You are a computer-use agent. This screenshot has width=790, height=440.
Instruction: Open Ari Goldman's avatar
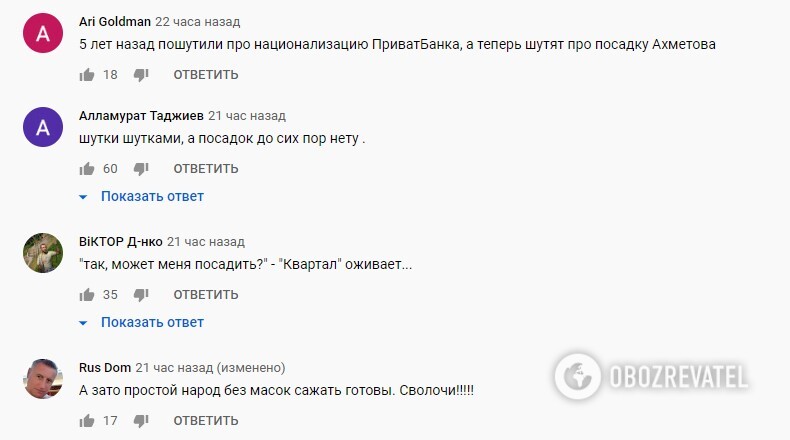(43, 34)
